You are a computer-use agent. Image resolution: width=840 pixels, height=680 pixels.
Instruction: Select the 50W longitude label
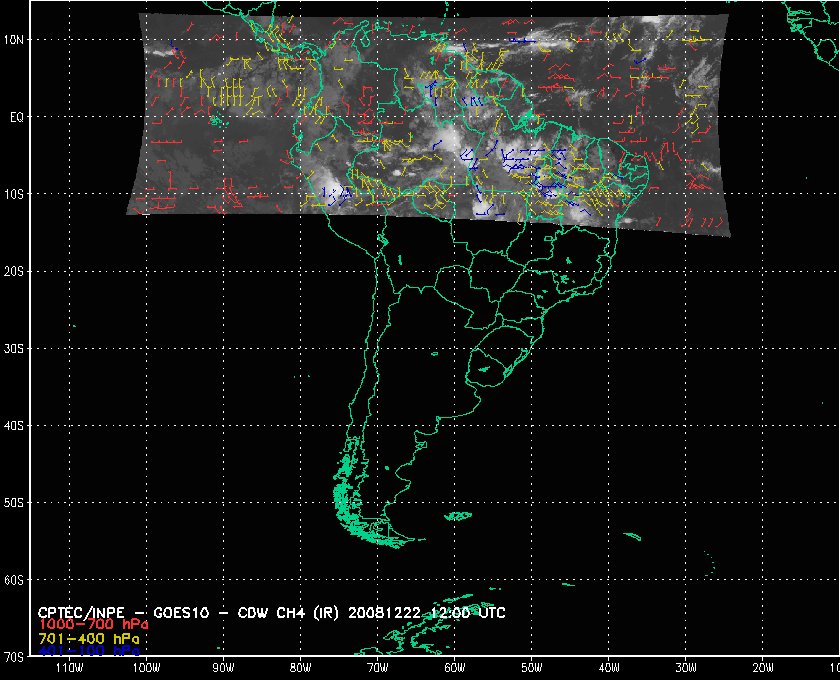[532, 668]
